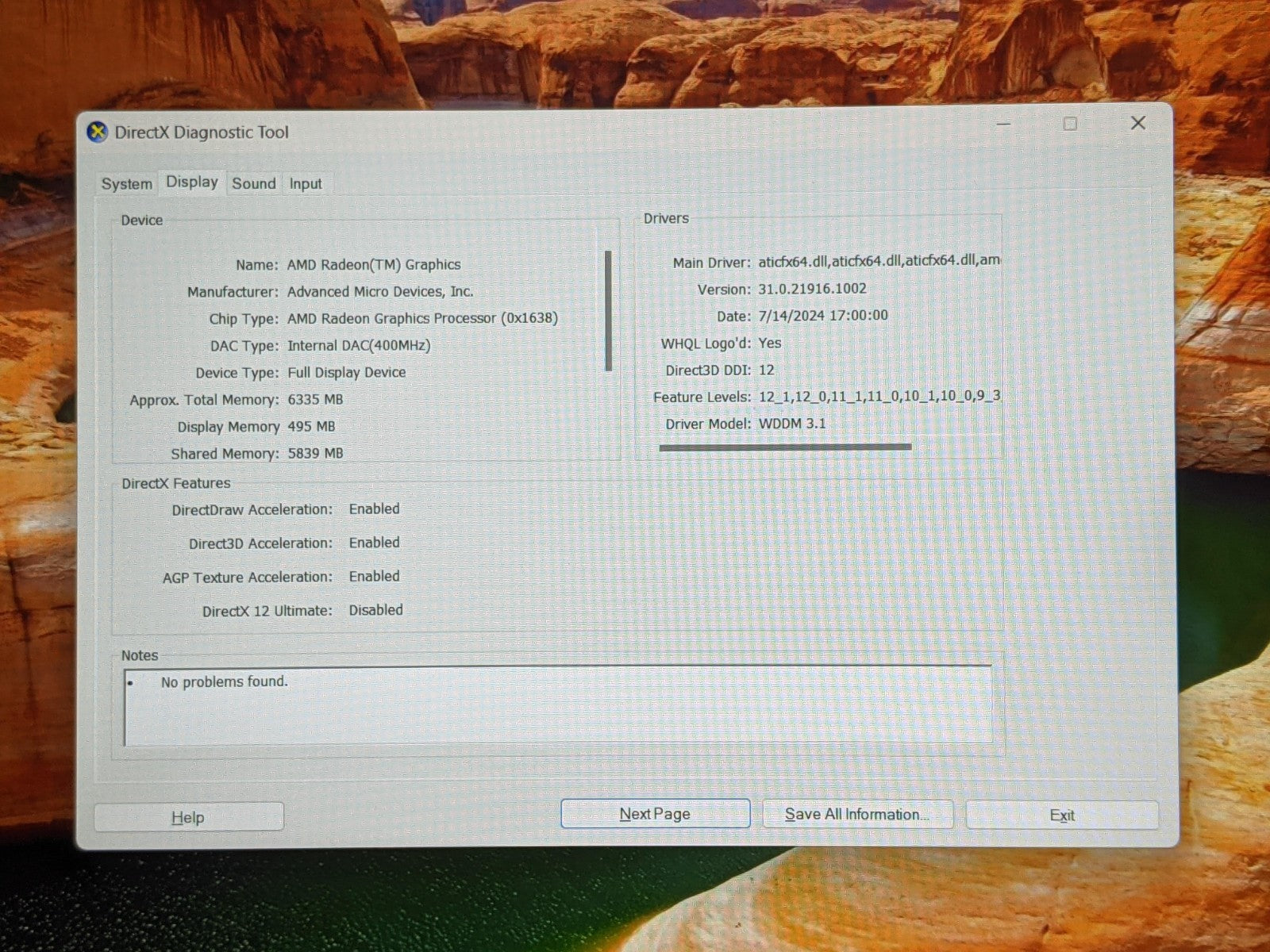Click the Device section vertical scrollbar
Viewport: 1270px width, 952px height.
[x=608, y=310]
